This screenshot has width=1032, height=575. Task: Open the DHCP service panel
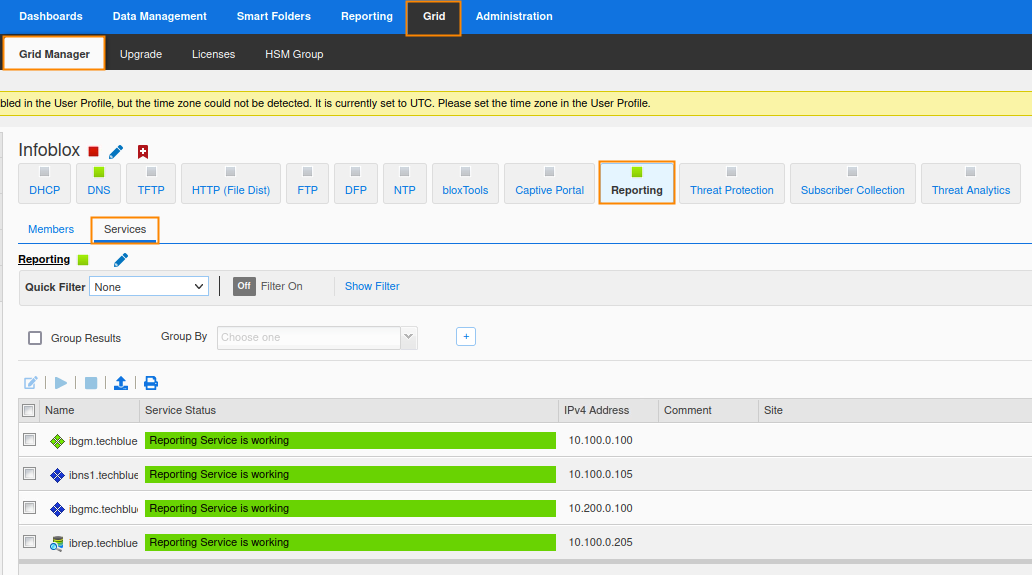44,184
